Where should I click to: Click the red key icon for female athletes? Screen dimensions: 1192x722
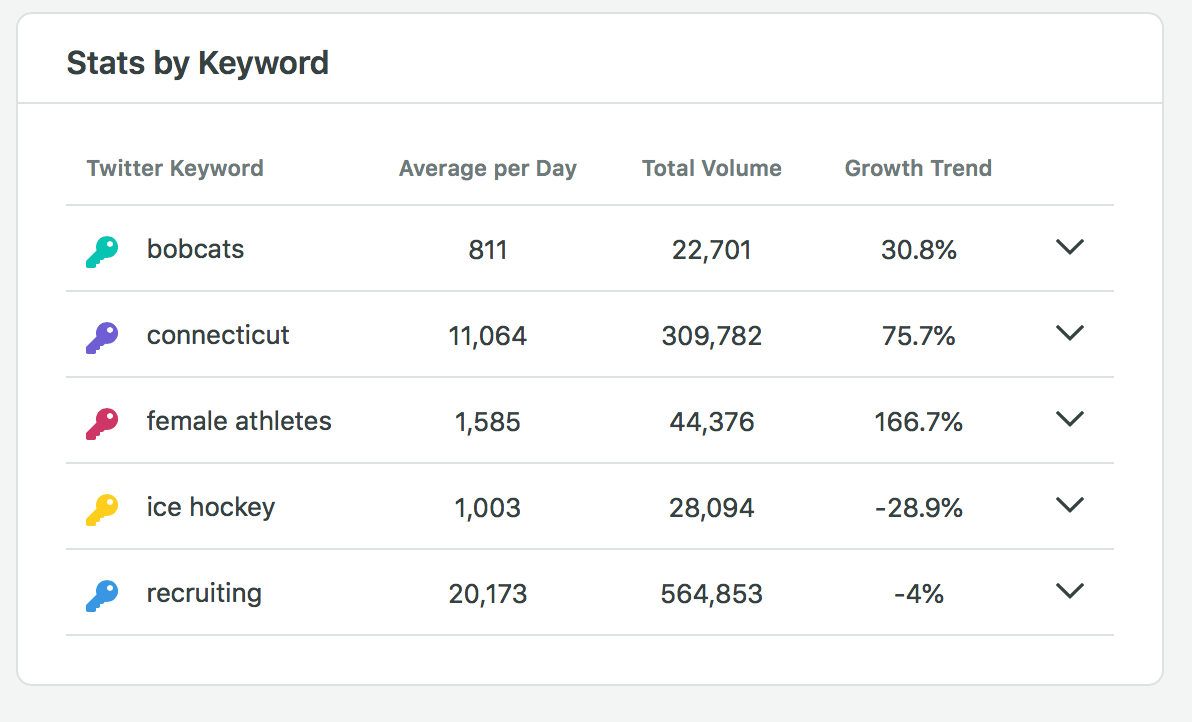click(x=102, y=422)
